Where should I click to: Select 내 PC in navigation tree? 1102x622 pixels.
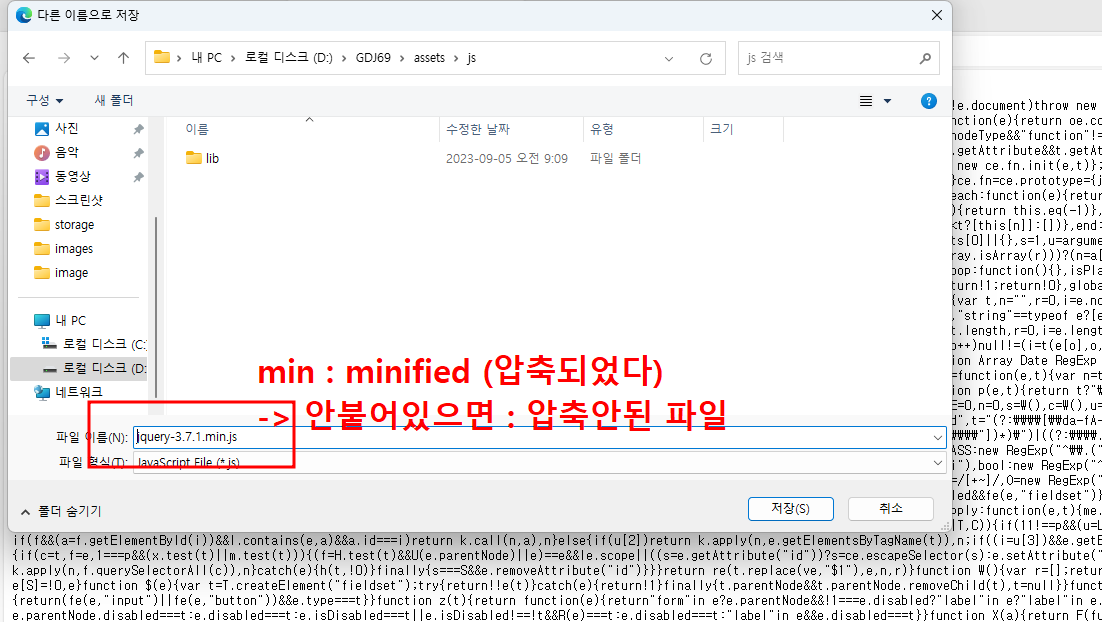70,320
